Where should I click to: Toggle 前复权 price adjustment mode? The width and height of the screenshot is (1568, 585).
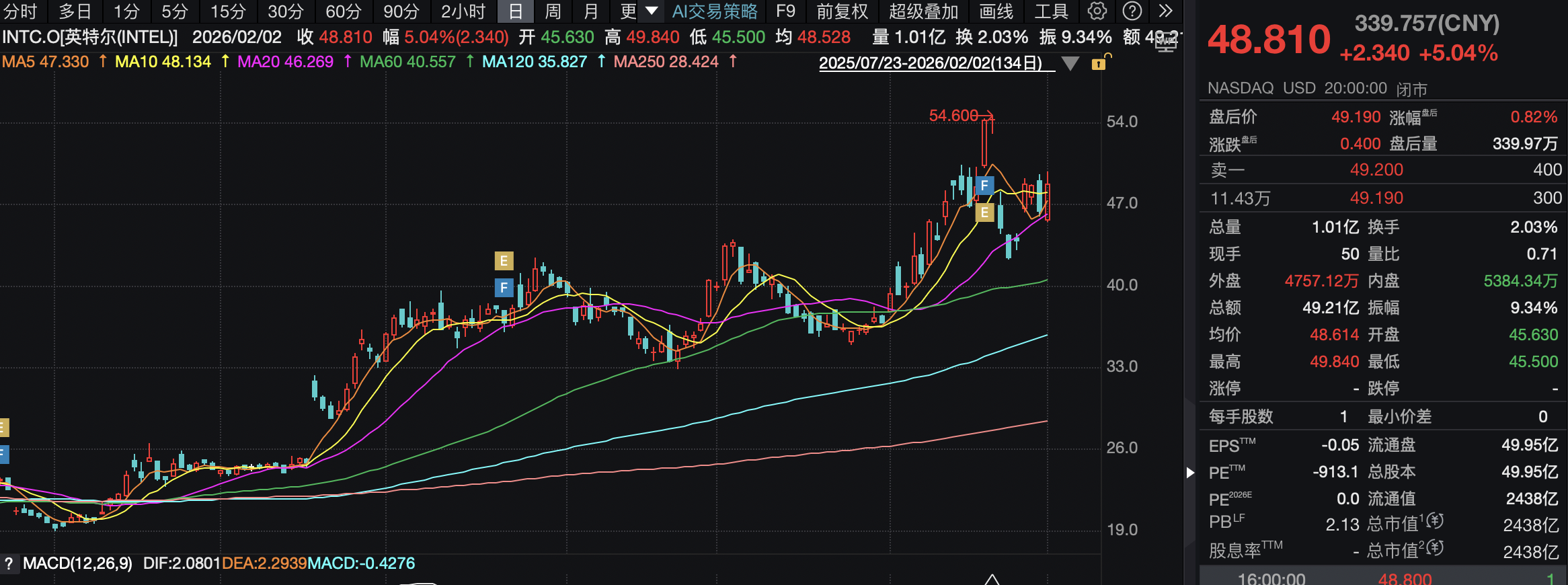coord(842,11)
